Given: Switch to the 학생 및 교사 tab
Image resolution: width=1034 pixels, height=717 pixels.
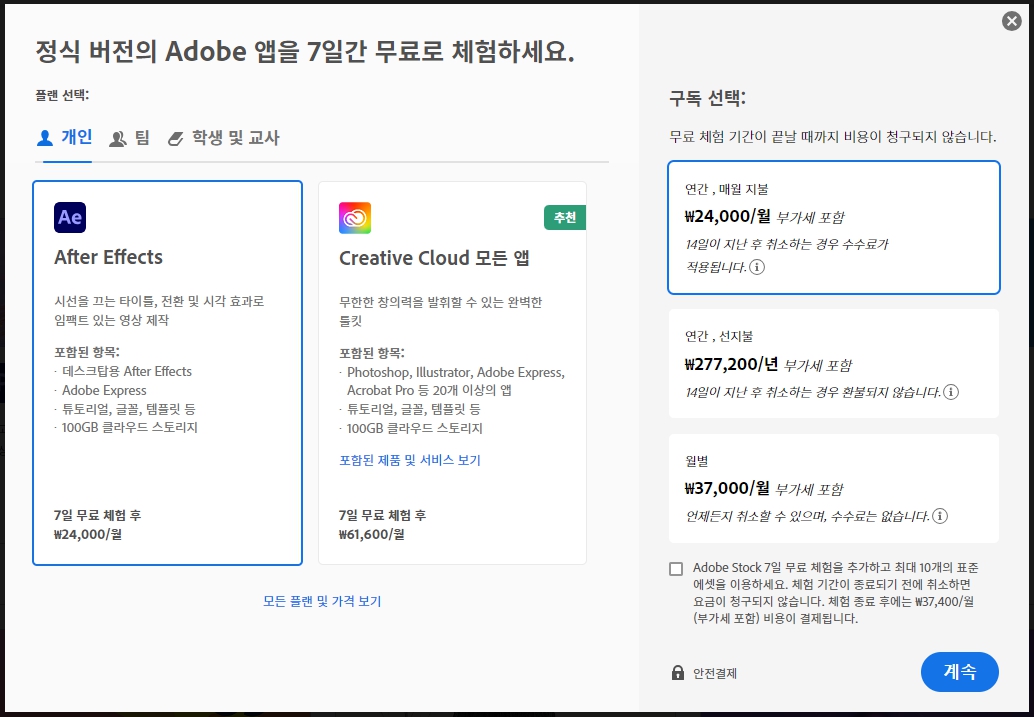Looking at the screenshot, I should tap(223, 138).
